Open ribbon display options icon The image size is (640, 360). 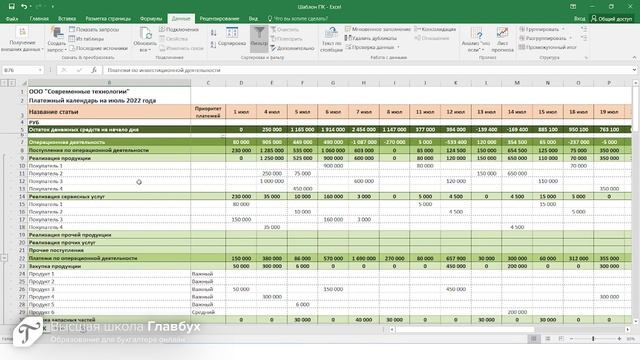pos(573,7)
